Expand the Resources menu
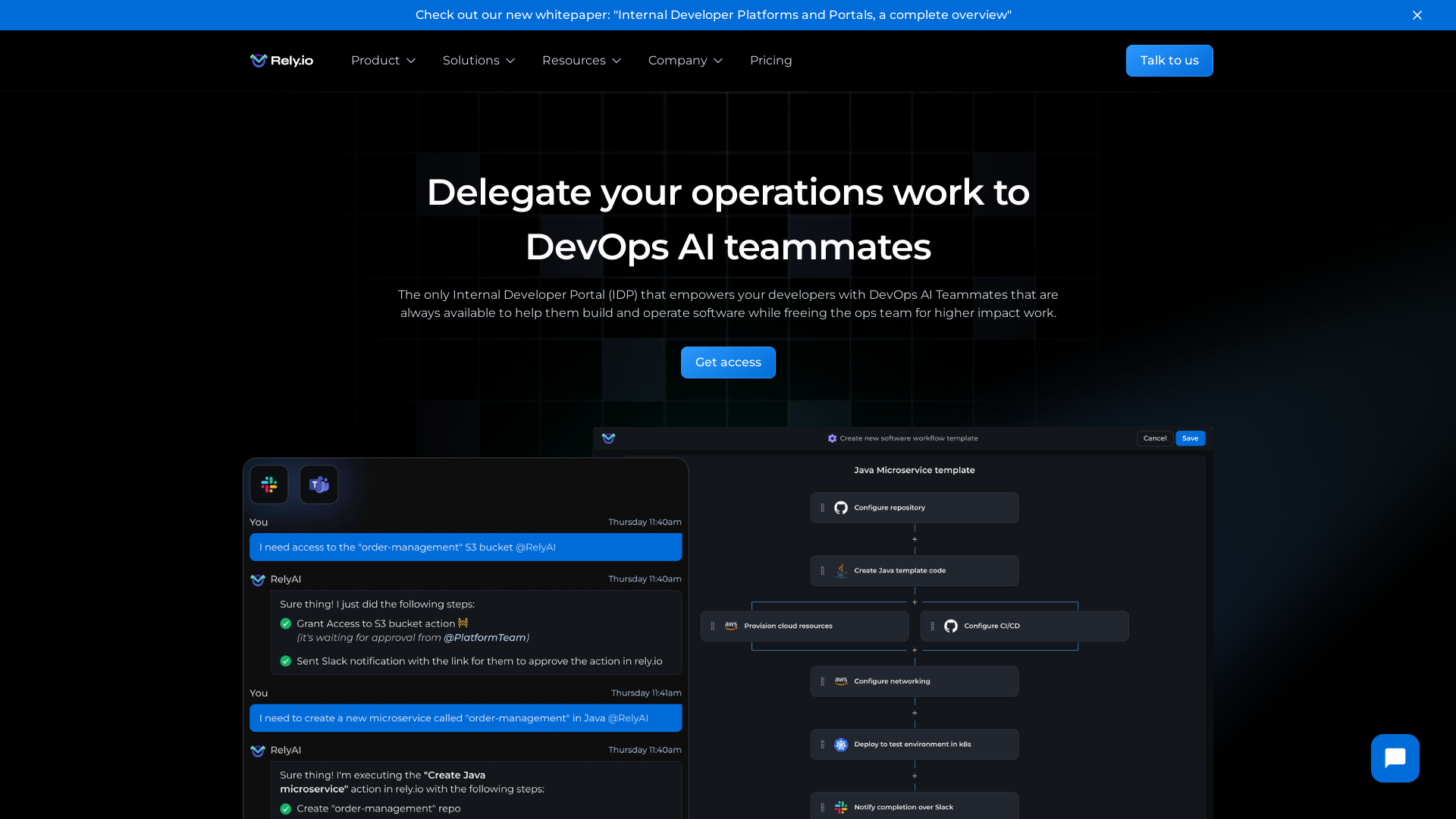 pyautogui.click(x=582, y=61)
